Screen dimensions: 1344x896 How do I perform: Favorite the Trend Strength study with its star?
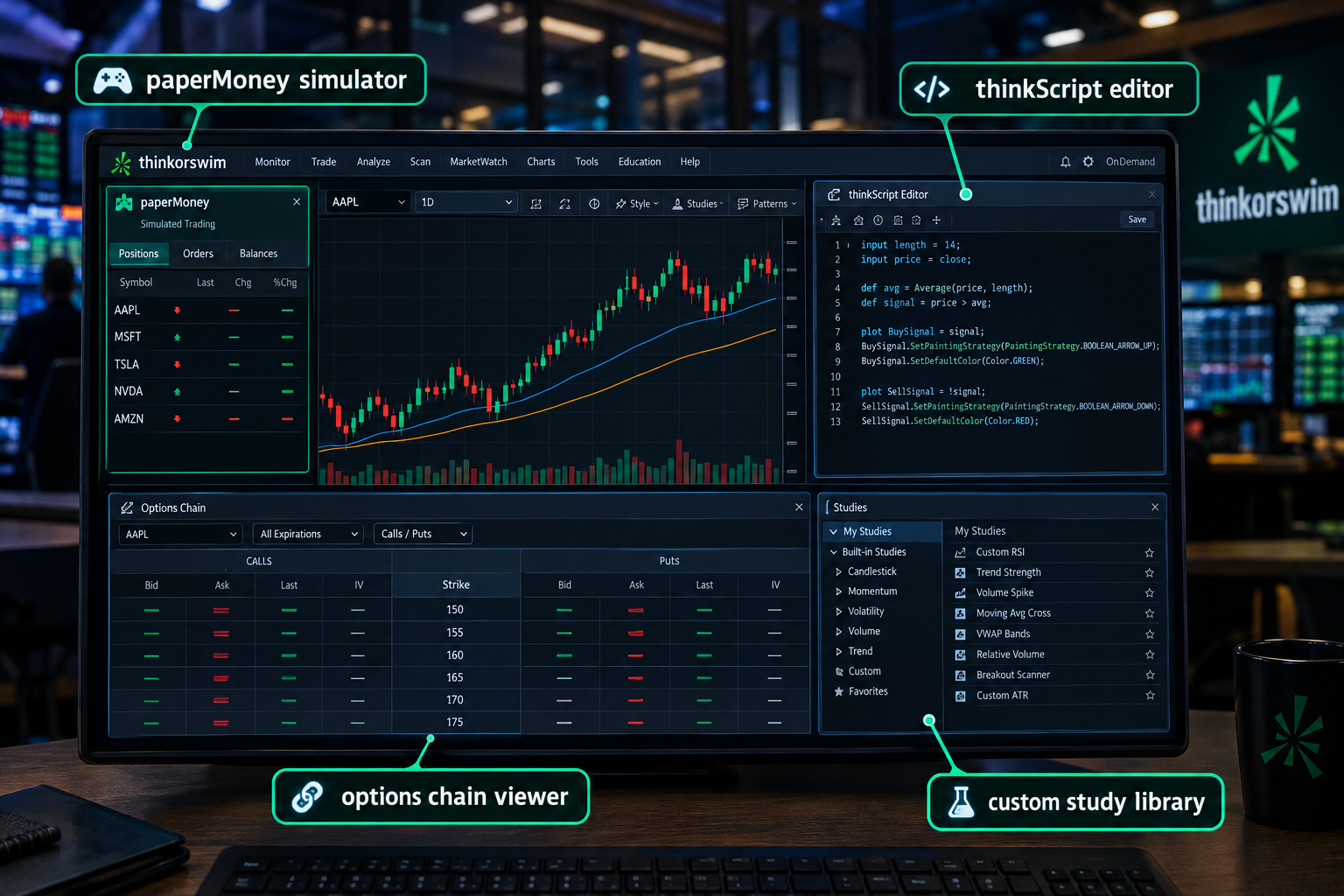point(1150,573)
